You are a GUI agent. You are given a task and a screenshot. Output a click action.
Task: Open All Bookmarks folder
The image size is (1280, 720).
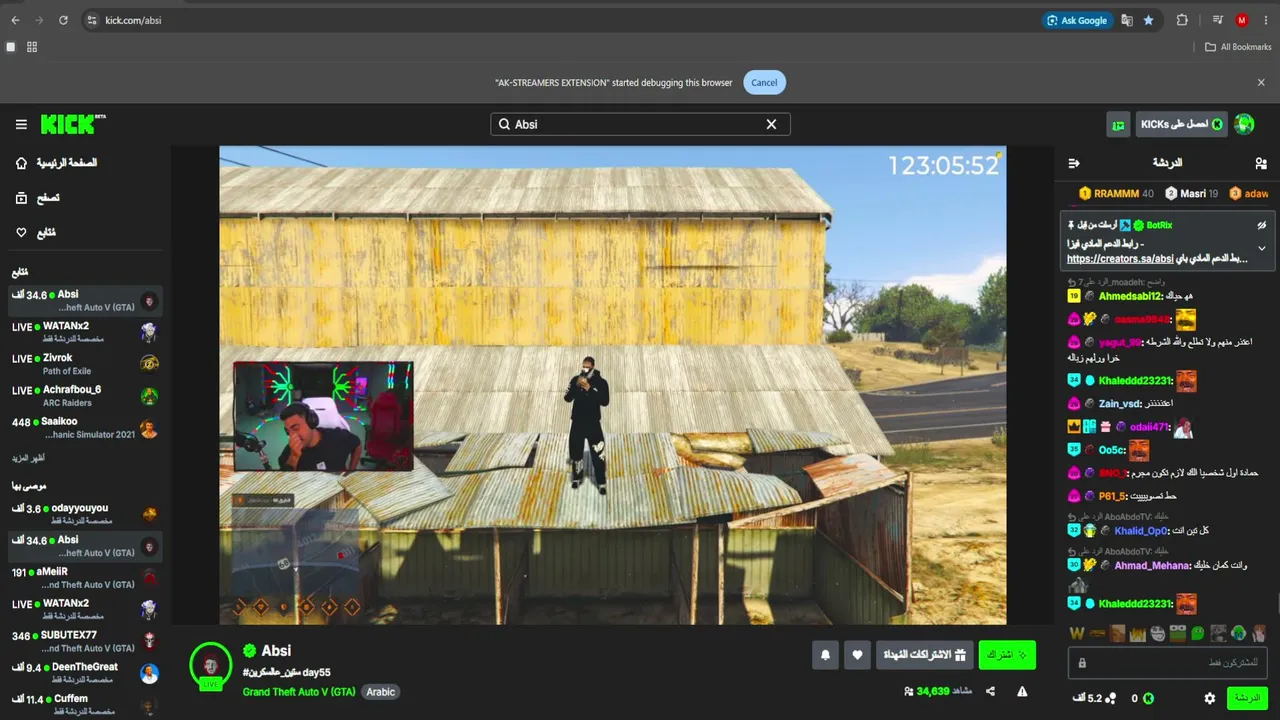point(1238,47)
